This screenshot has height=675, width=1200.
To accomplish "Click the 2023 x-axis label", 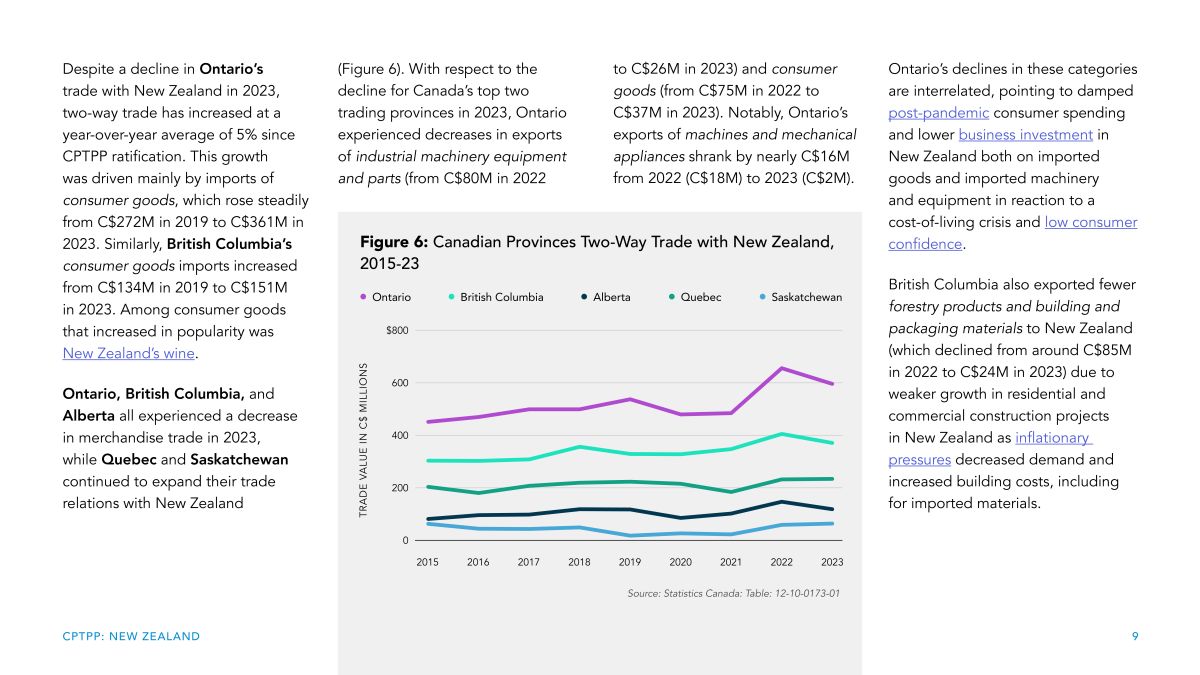I will pyautogui.click(x=832, y=562).
